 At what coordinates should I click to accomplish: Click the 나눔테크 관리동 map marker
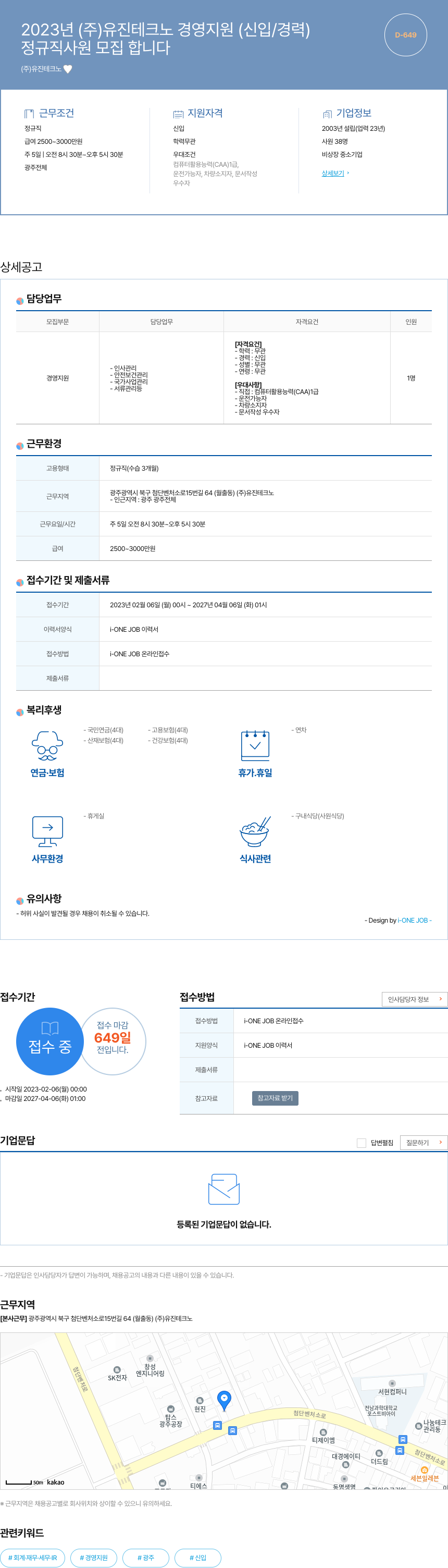418,1425
